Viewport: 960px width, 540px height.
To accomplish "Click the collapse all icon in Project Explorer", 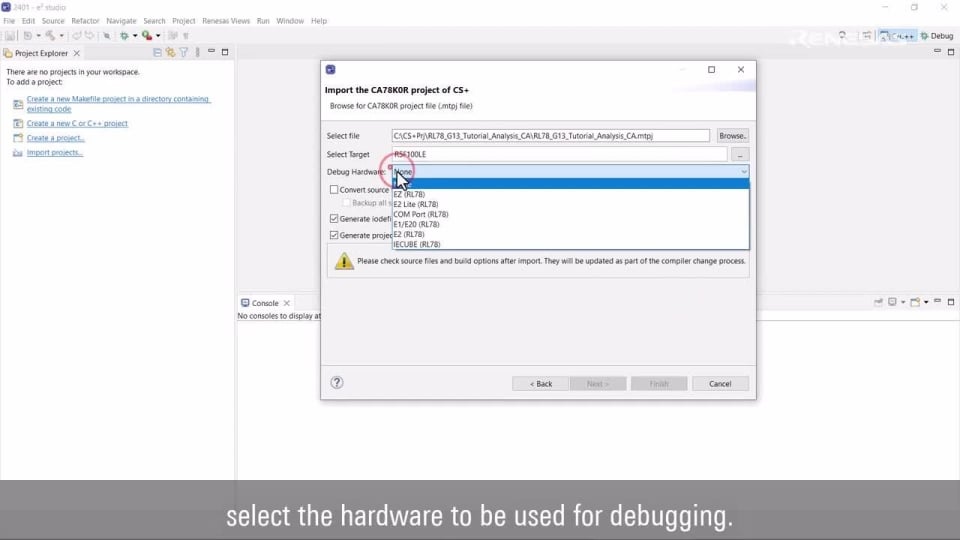I will (x=158, y=52).
